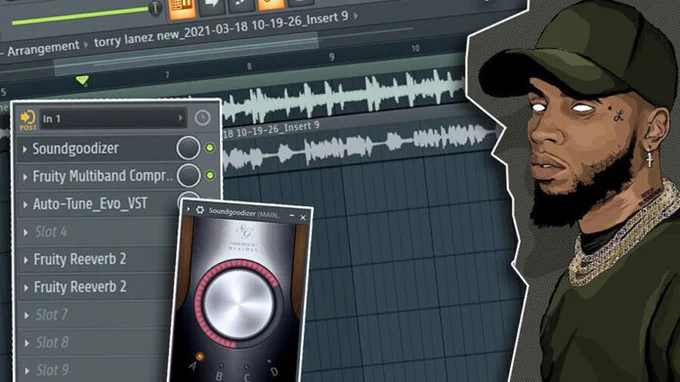The height and width of the screenshot is (382, 680).
Task: Open the first Fruity Reeverb 2 arrow menu
Action: point(26,260)
